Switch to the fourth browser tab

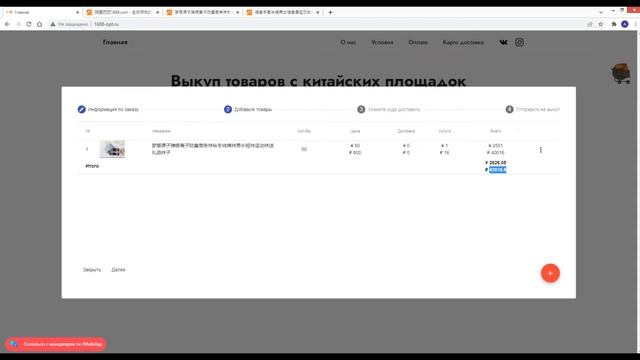point(282,12)
